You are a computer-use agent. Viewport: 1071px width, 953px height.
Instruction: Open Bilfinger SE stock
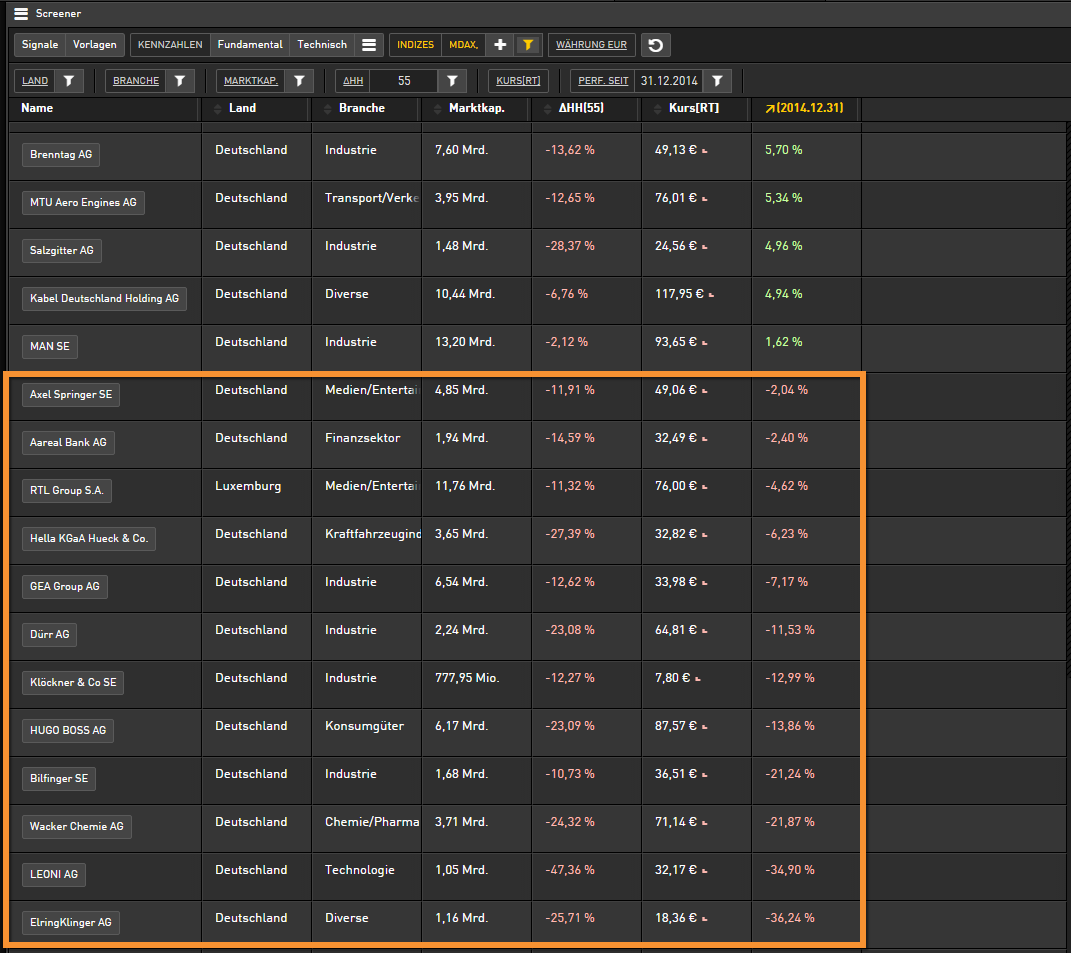[x=59, y=778]
